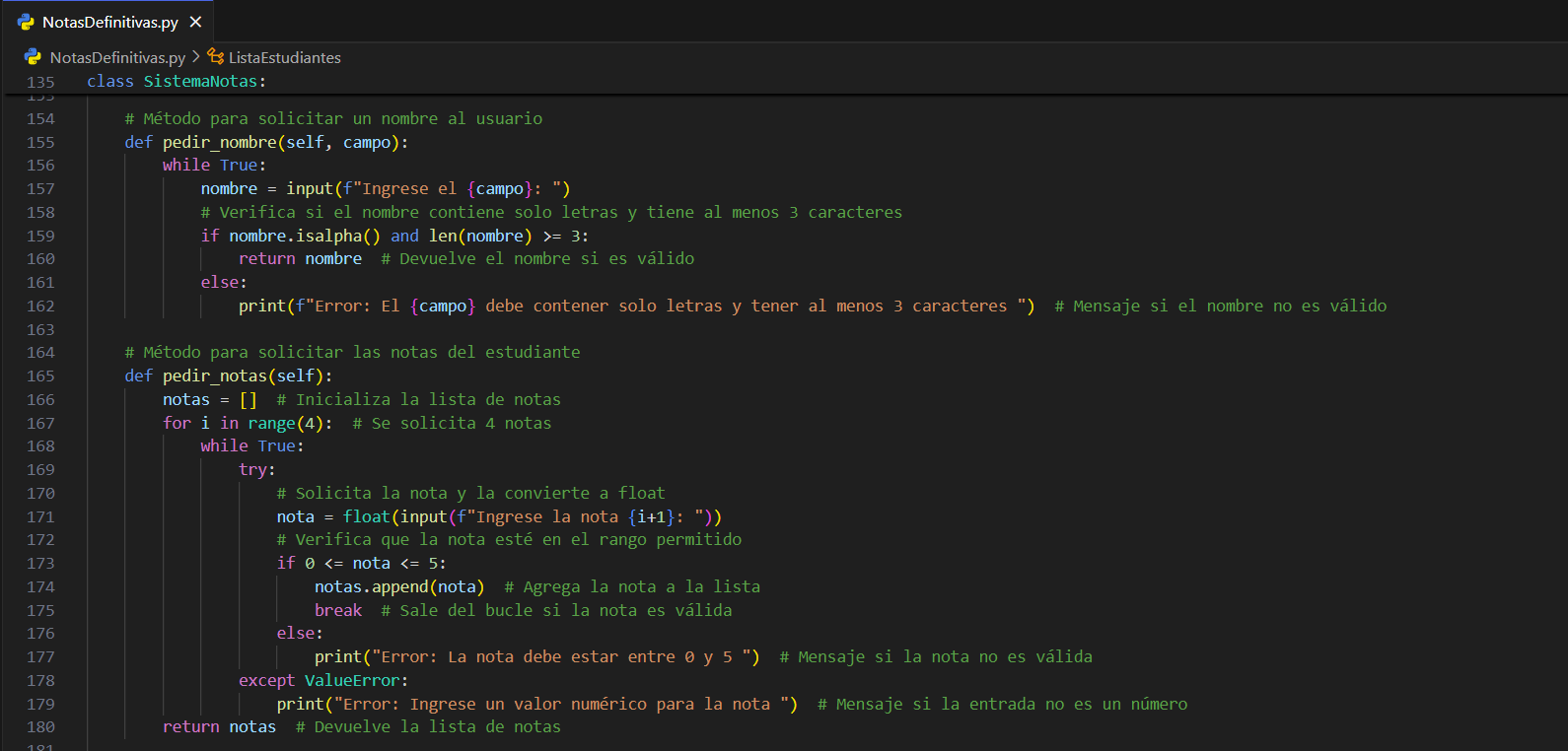This screenshot has height=751, width=1568.
Task: Select line 165 via its line number
Action: coord(40,375)
